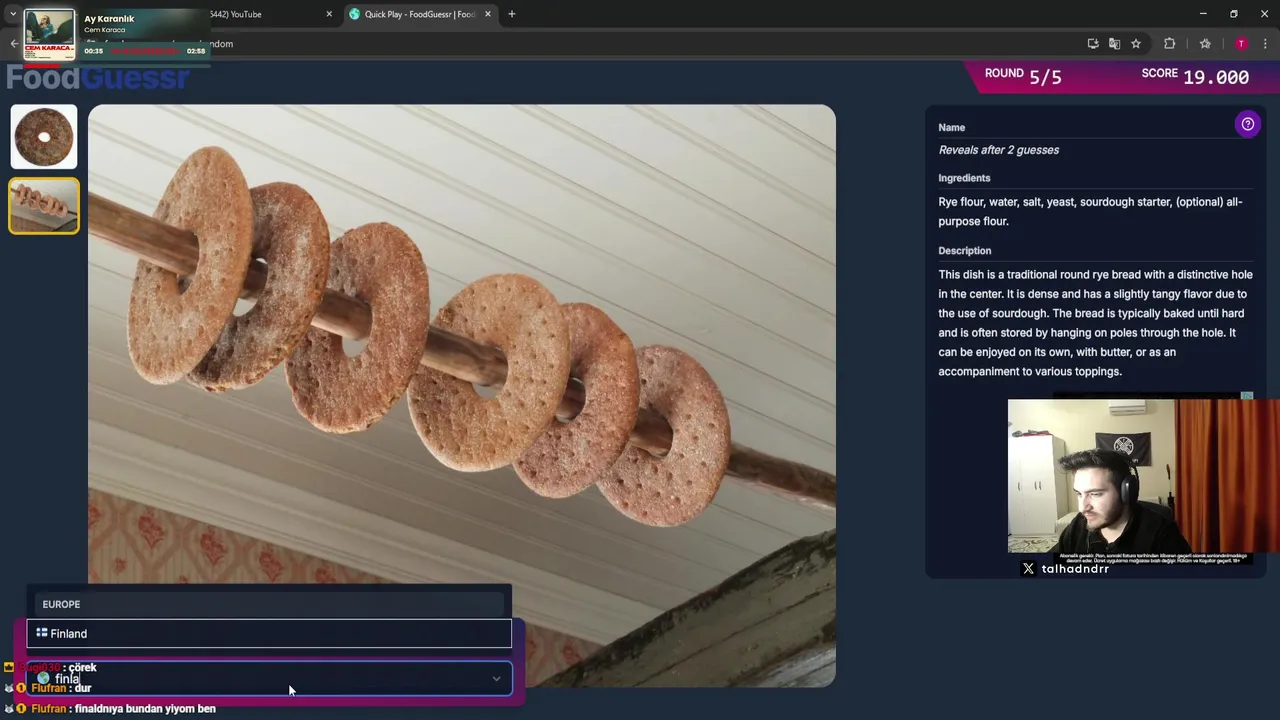Click the ROUND 5/5 indicator

(x=1023, y=76)
